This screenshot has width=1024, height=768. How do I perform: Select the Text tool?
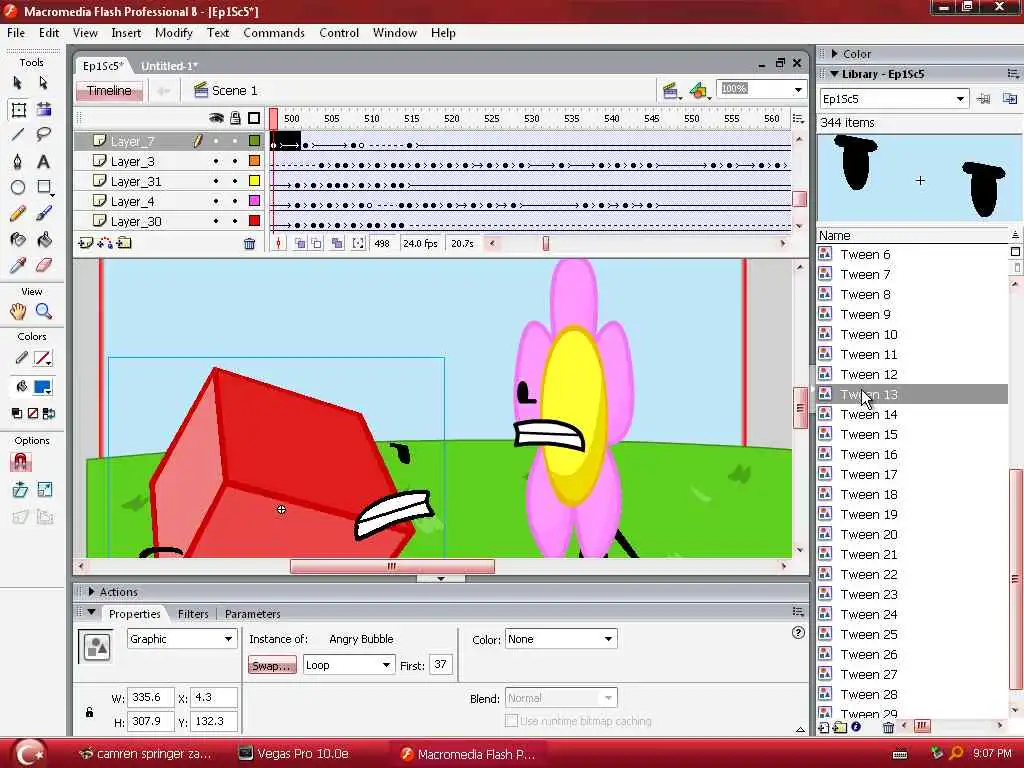(x=44, y=161)
